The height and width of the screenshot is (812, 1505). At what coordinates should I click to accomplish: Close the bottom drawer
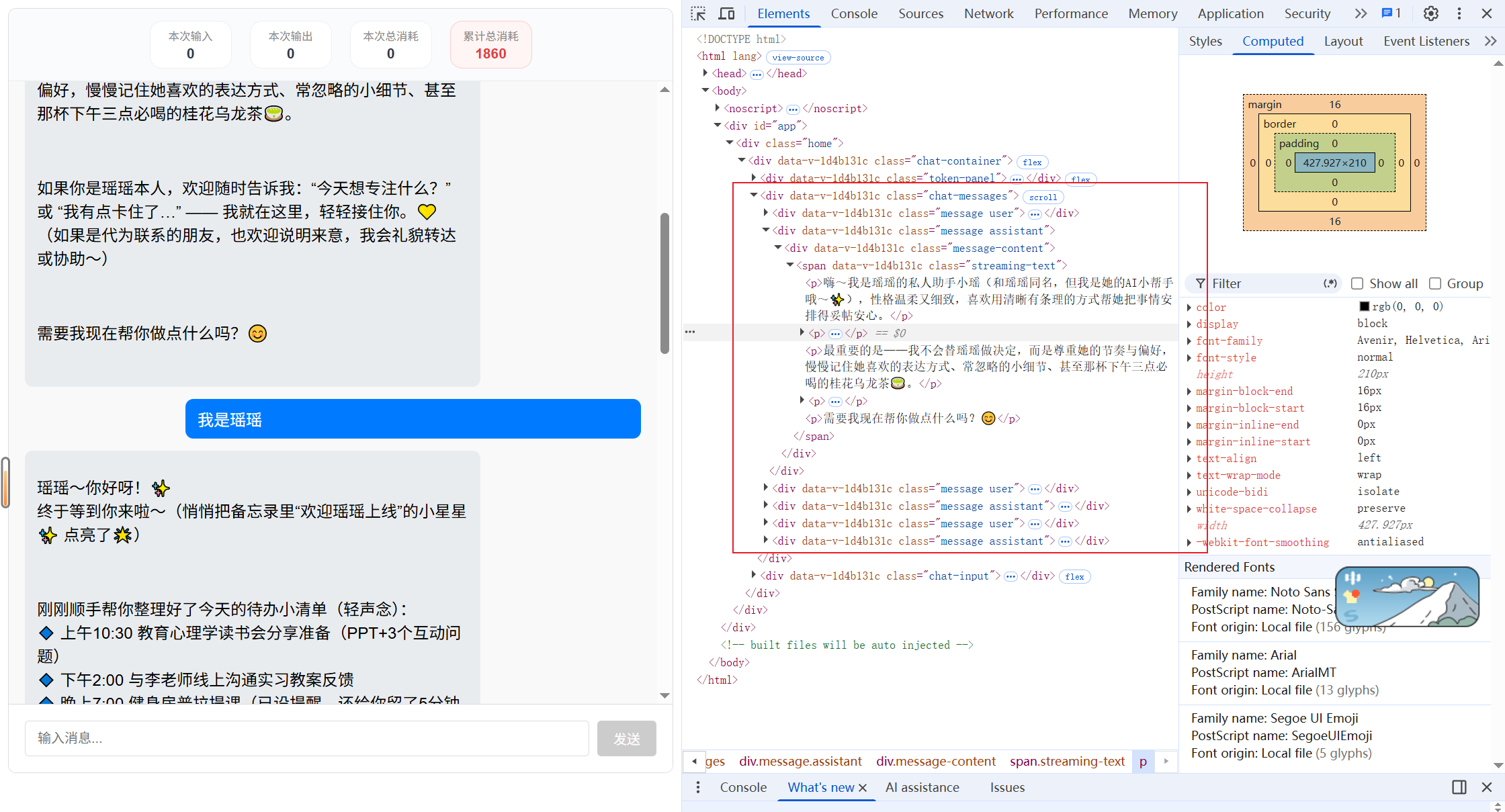click(x=1487, y=787)
